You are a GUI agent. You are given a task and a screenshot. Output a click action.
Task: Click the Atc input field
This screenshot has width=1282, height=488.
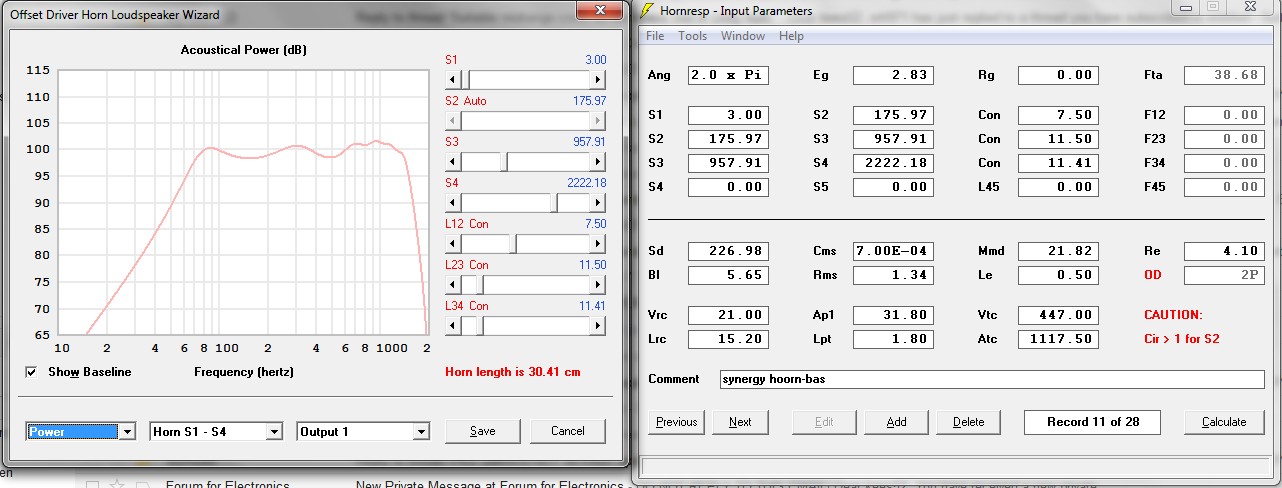click(x=1058, y=339)
